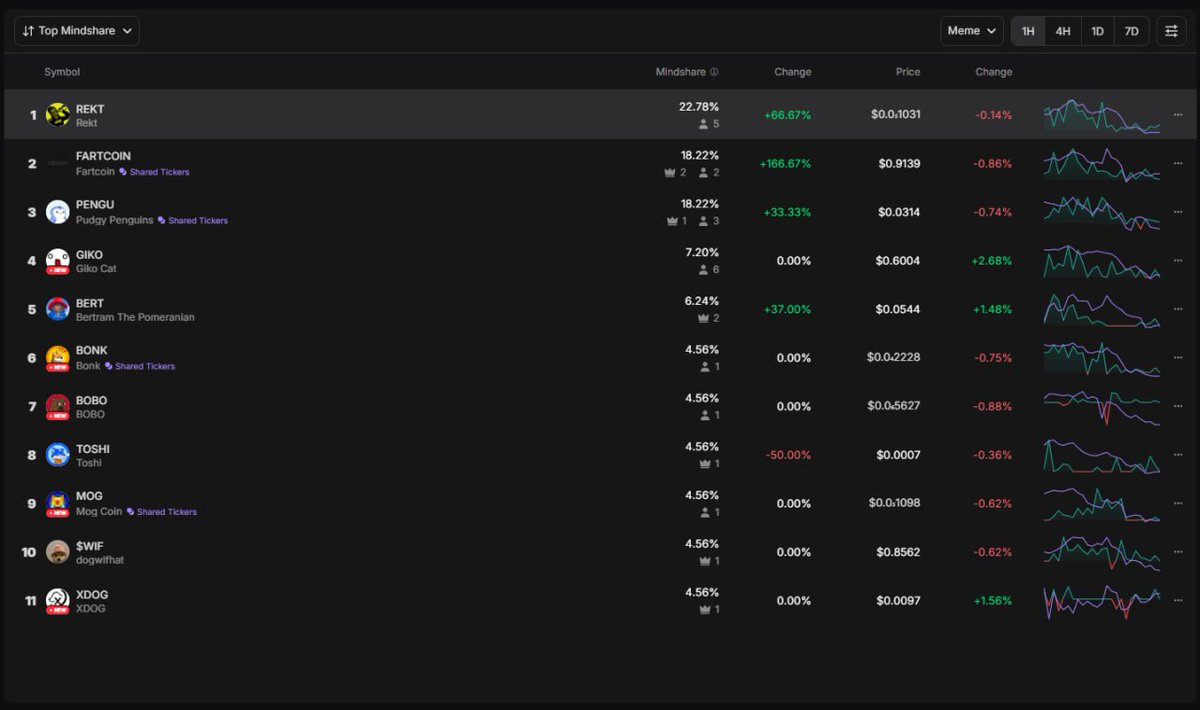Click FARTCOIN change value +166.67%
The height and width of the screenshot is (710, 1200).
785,163
